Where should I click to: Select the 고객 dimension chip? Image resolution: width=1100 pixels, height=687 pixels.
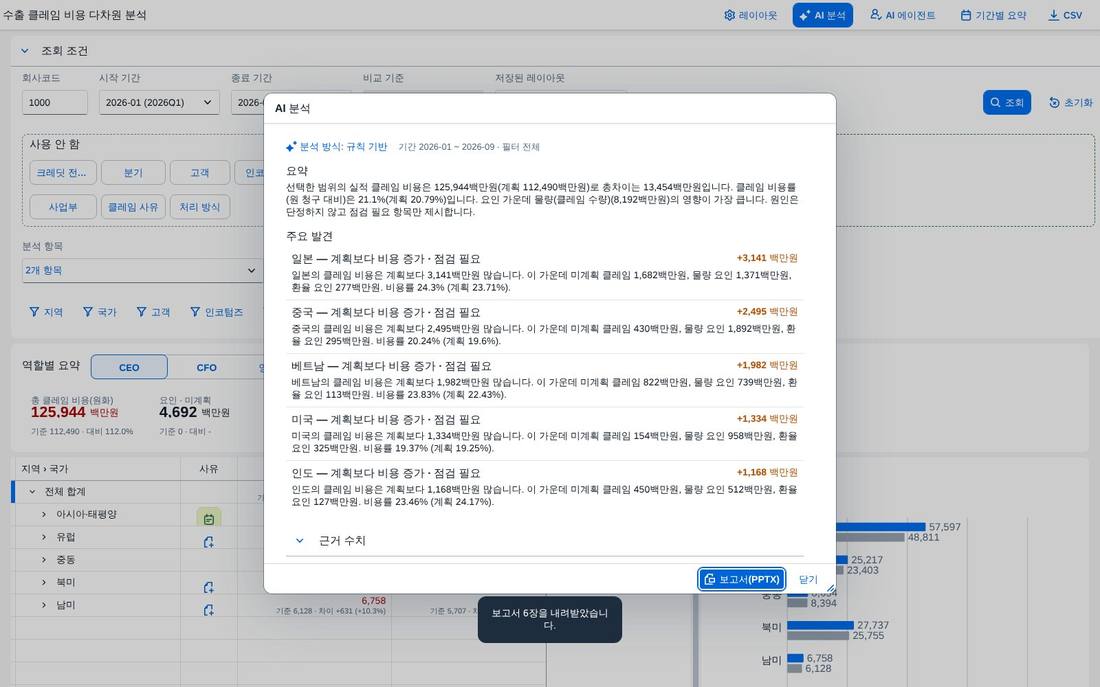[x=200, y=173]
